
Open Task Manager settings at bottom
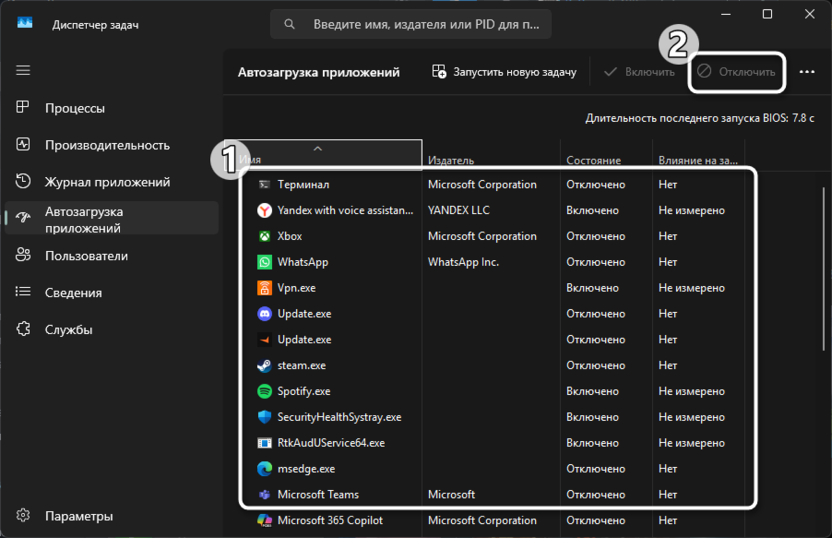pyautogui.click(x=78, y=517)
